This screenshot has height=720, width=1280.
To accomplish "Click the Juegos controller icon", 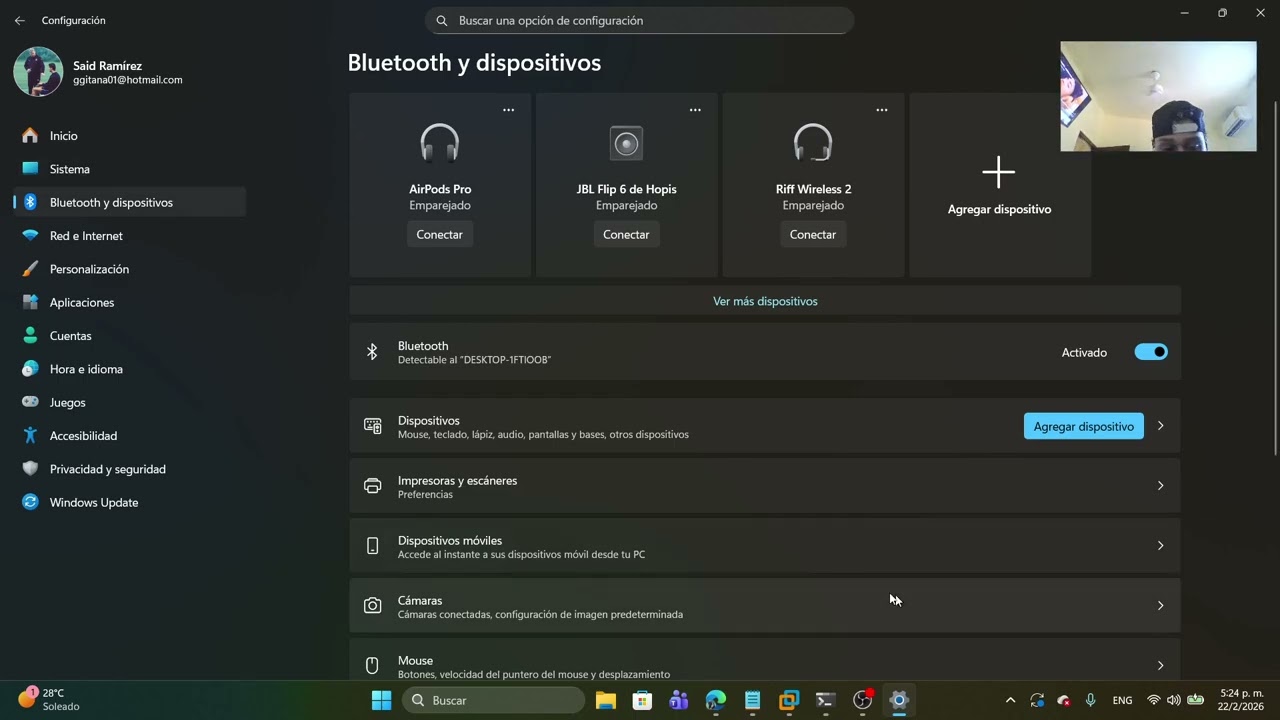I will [x=30, y=402].
